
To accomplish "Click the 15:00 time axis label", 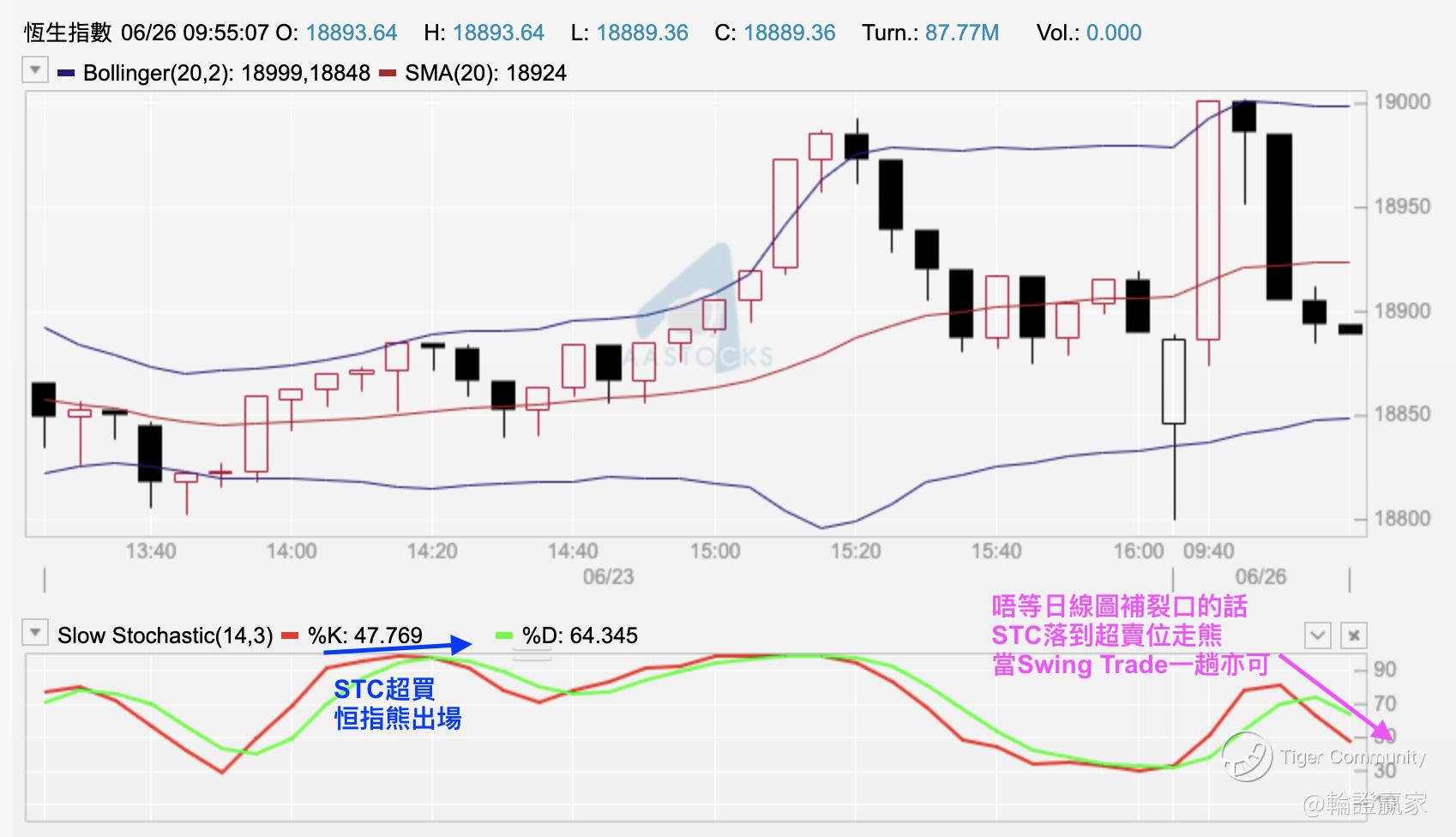I will tap(715, 551).
